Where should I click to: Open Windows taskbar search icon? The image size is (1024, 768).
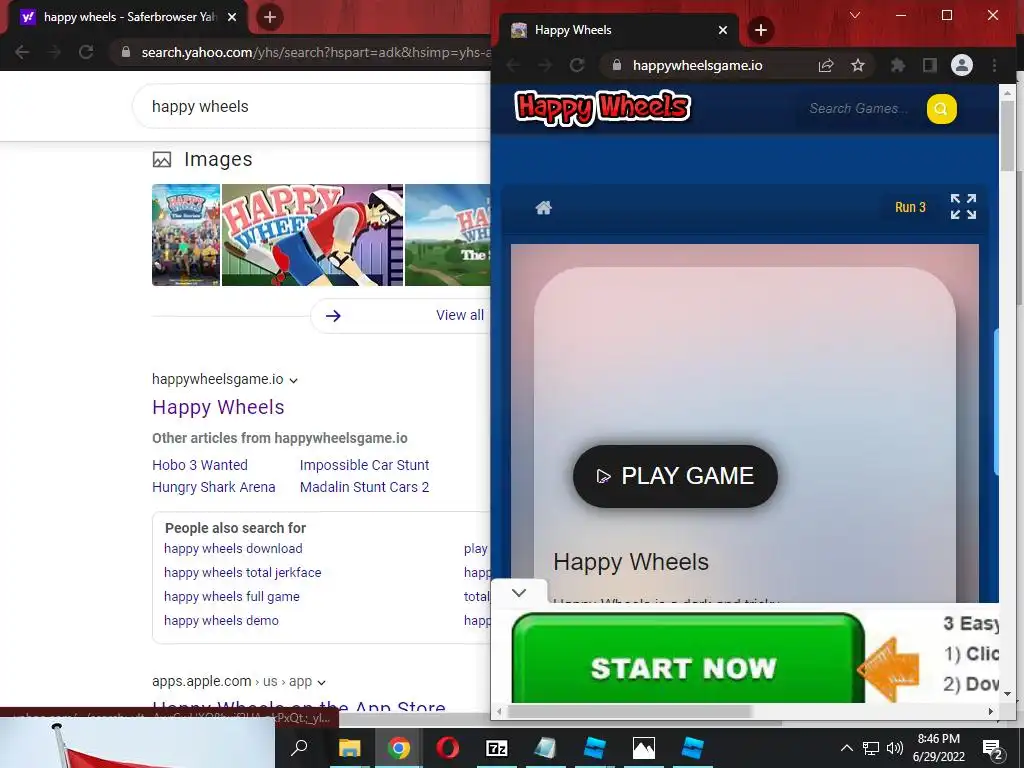(x=299, y=748)
